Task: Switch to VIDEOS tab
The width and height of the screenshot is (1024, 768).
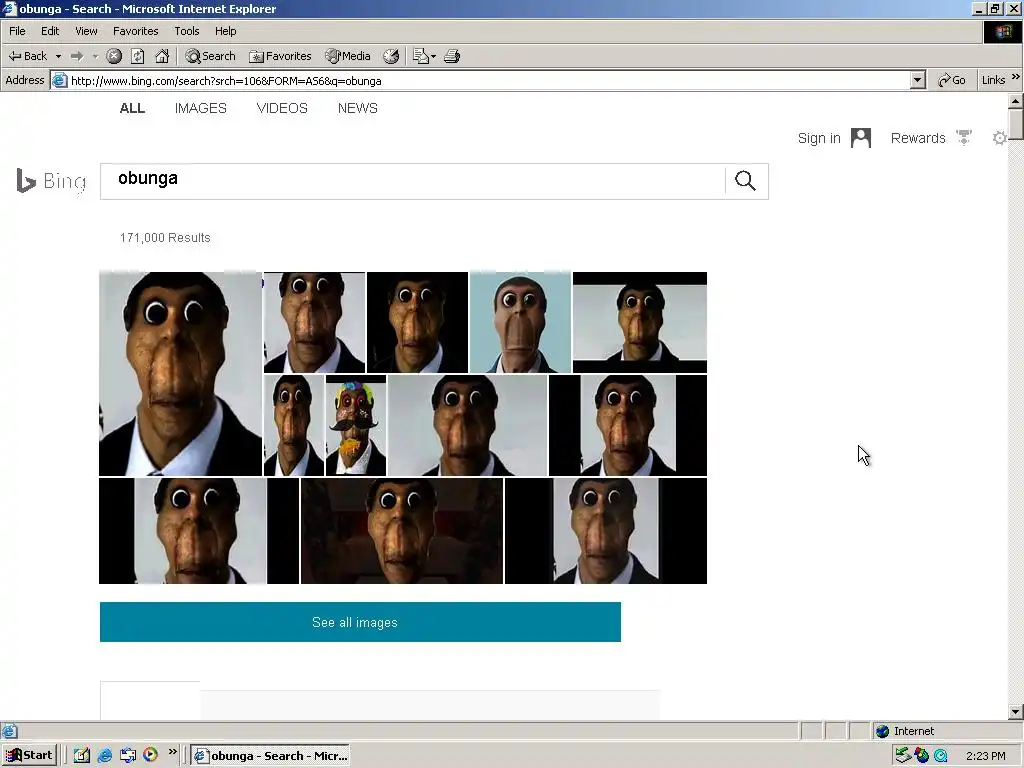Action: 281,108
